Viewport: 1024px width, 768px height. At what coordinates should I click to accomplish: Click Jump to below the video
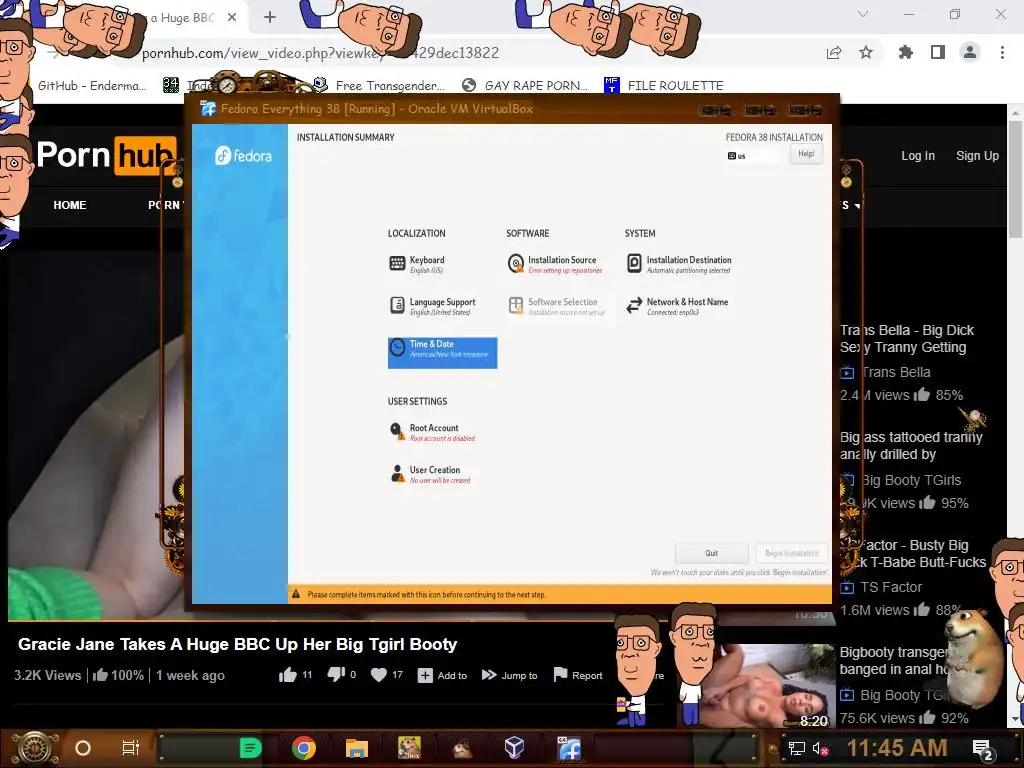[x=509, y=675]
